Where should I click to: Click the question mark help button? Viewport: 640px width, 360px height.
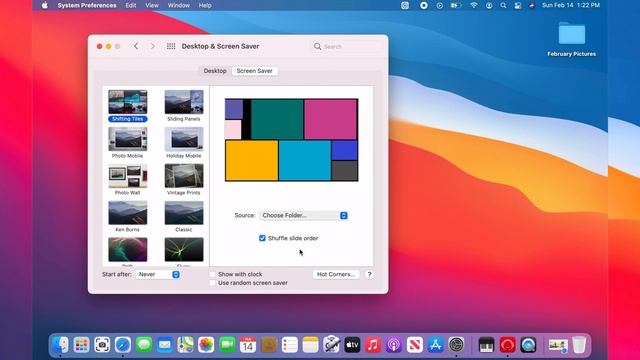369,274
